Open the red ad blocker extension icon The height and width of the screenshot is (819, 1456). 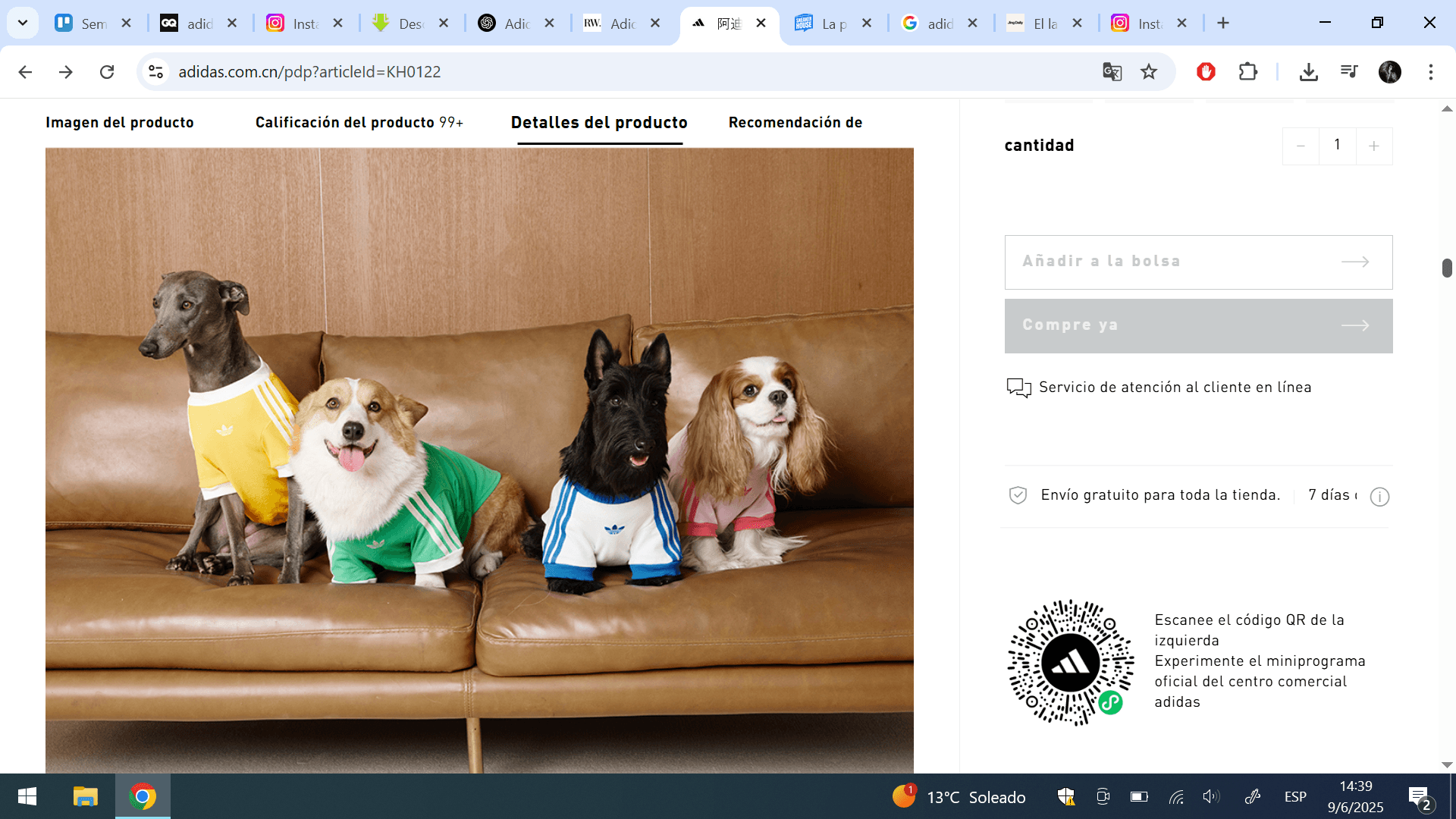point(1206,71)
